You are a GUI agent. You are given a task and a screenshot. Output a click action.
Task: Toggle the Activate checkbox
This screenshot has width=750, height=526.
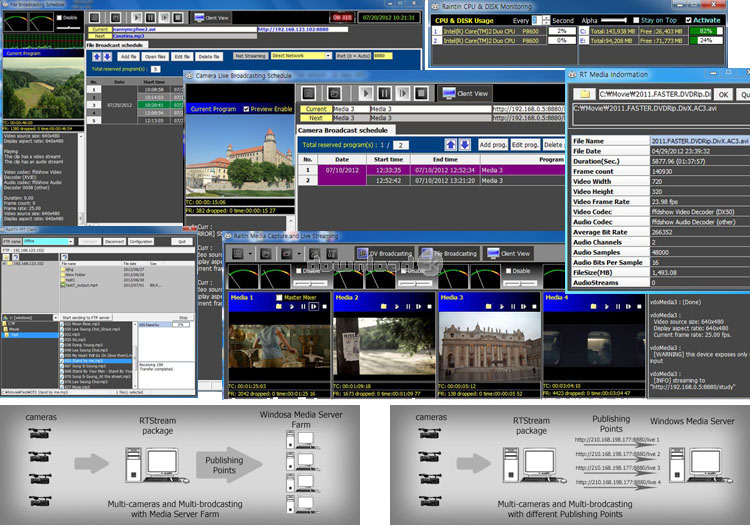688,20
